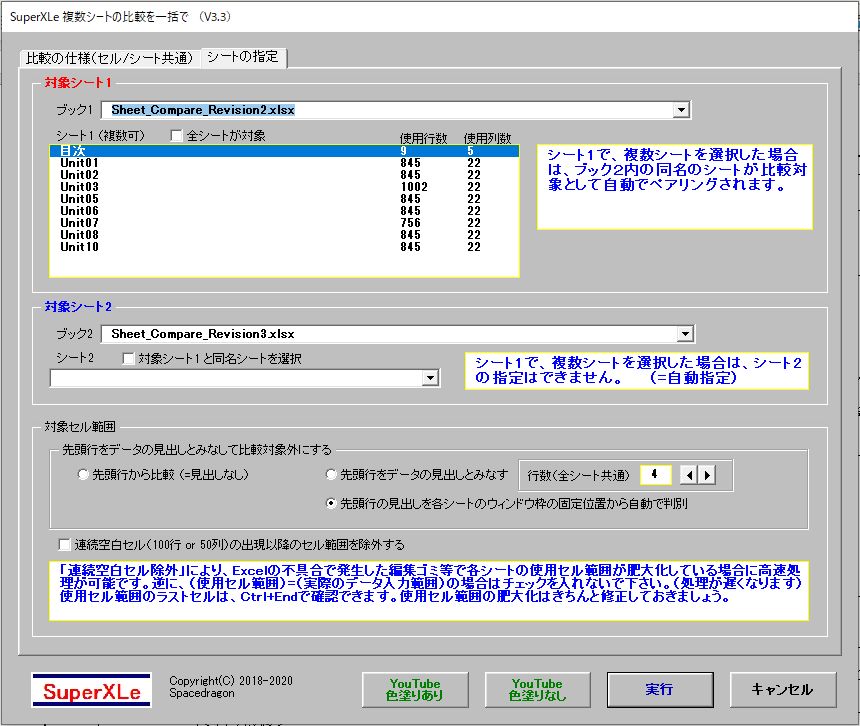The width and height of the screenshot is (860, 726).
Task: Select the Unit02 sheet row
Action: click(x=284, y=175)
